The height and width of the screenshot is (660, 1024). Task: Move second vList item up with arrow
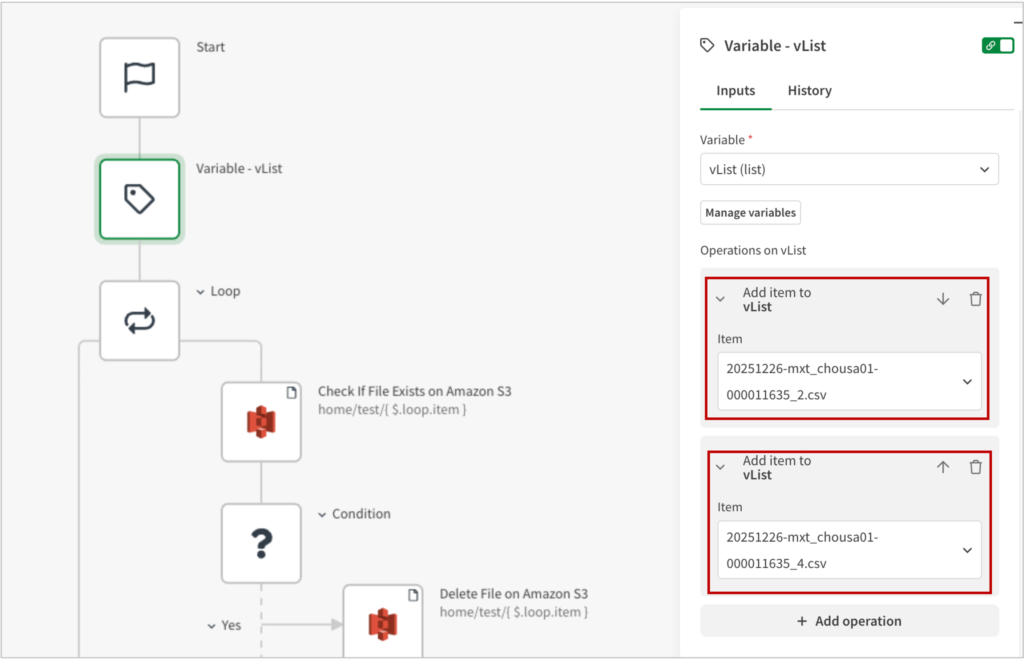pos(943,467)
